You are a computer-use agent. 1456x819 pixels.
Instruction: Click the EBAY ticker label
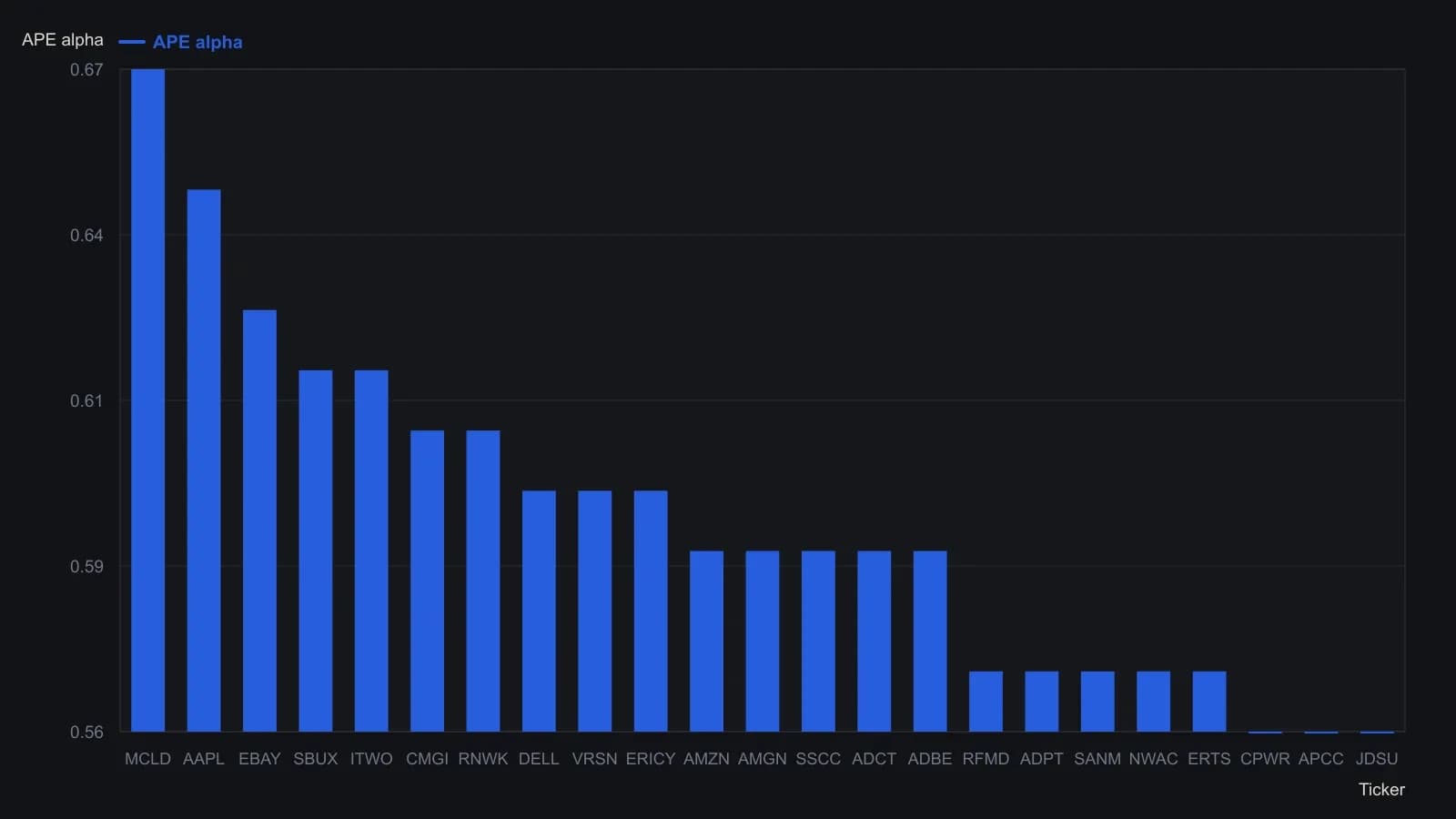259,759
